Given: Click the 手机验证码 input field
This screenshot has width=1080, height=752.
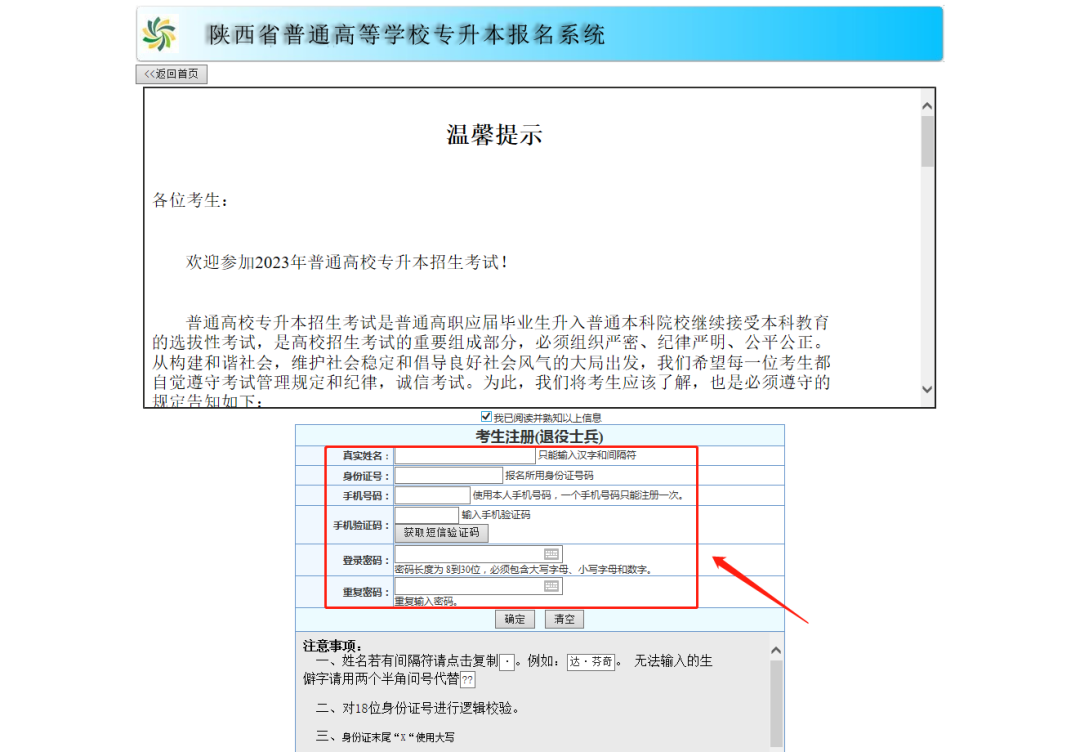Looking at the screenshot, I should 426,515.
